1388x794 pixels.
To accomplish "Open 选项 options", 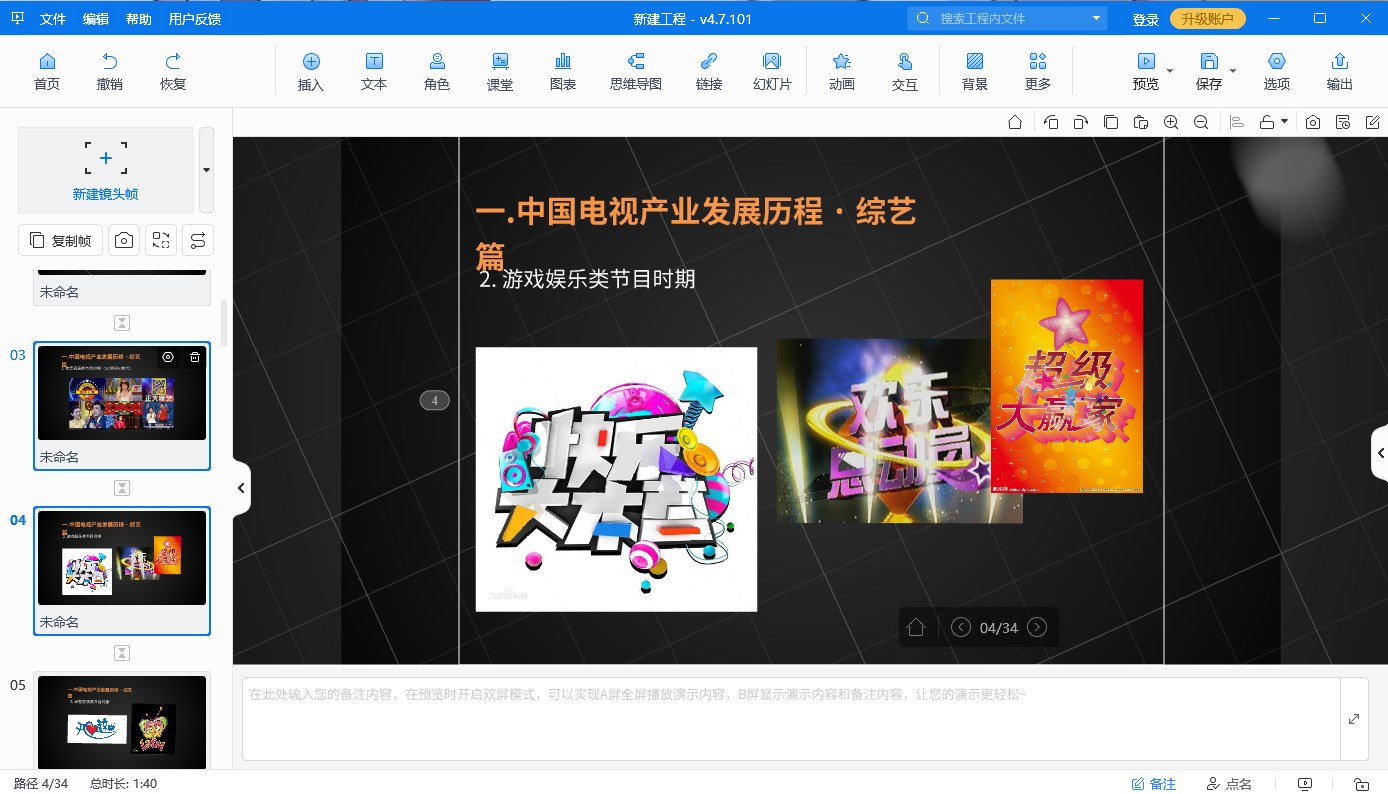I will point(1277,72).
